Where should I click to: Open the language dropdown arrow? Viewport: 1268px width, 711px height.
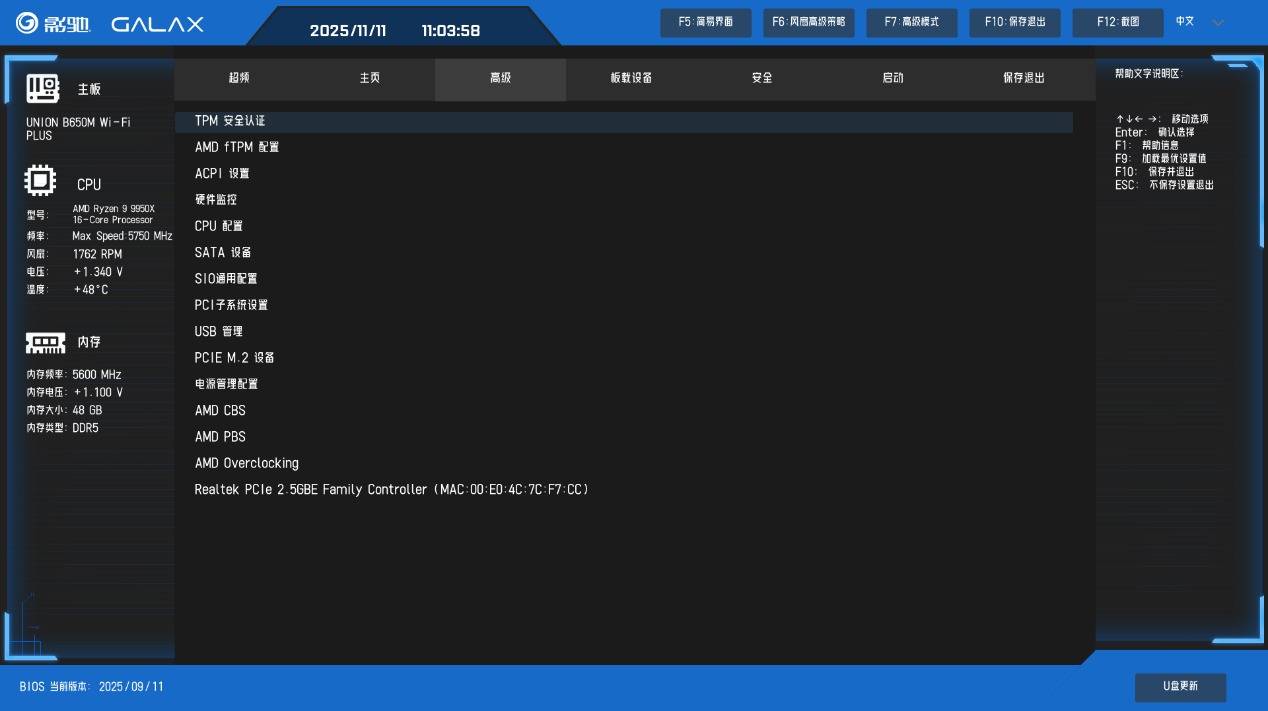1217,23
